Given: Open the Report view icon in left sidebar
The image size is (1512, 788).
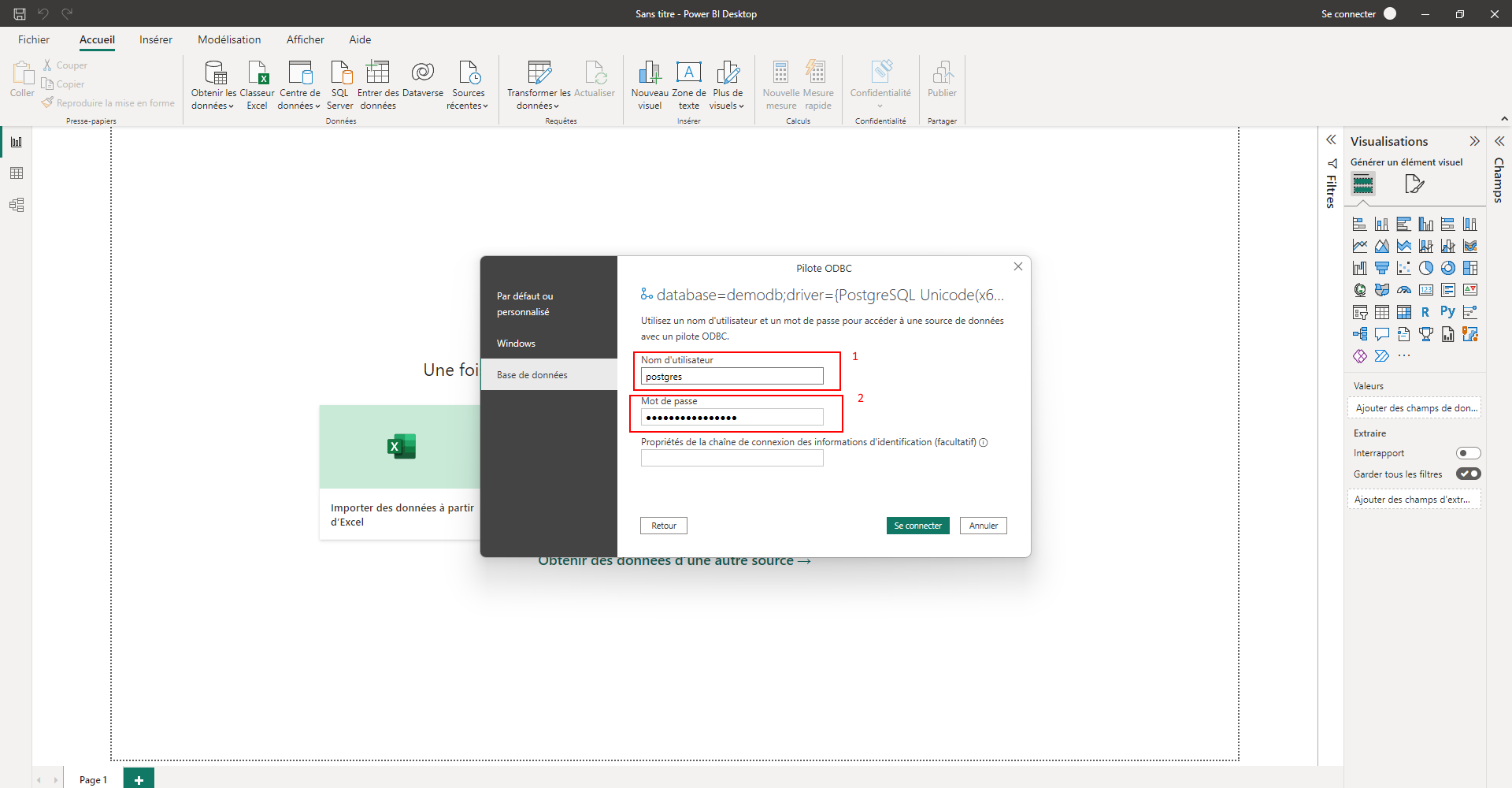Looking at the screenshot, I should 17,142.
